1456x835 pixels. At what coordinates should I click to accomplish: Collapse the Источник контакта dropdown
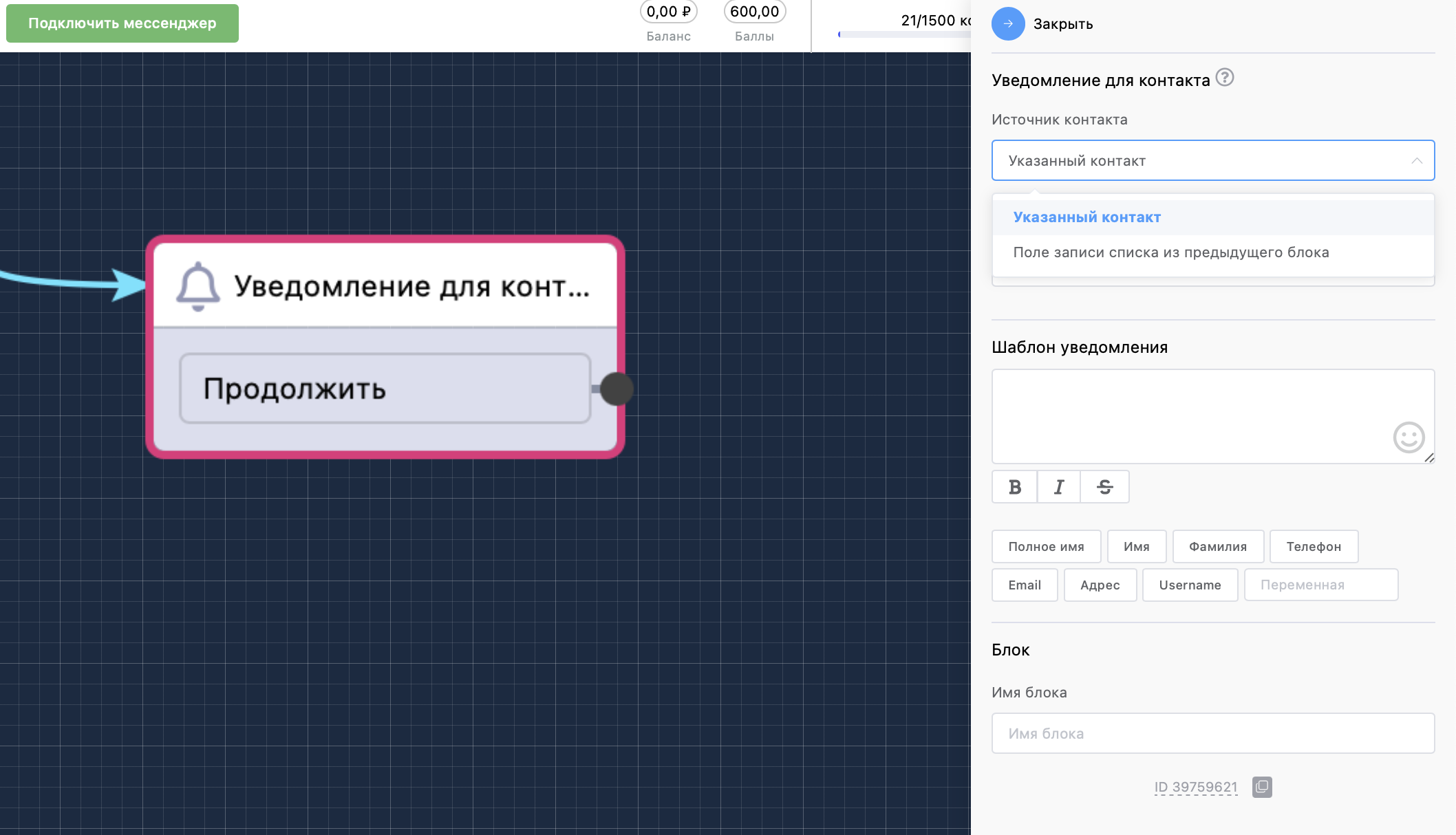[x=1417, y=160]
